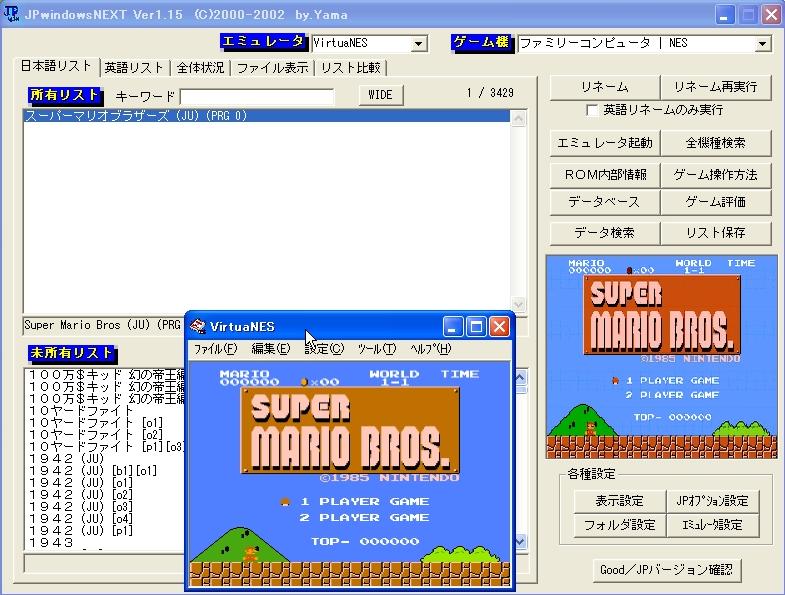Open the ファイル表示 tab
This screenshot has height=595, width=785.
tap(272, 68)
